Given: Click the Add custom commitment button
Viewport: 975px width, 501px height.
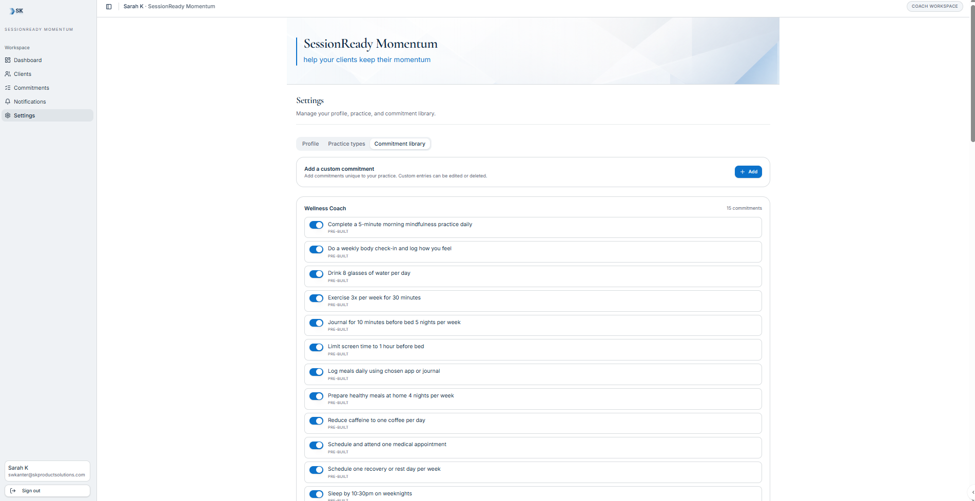Looking at the screenshot, I should tap(748, 172).
